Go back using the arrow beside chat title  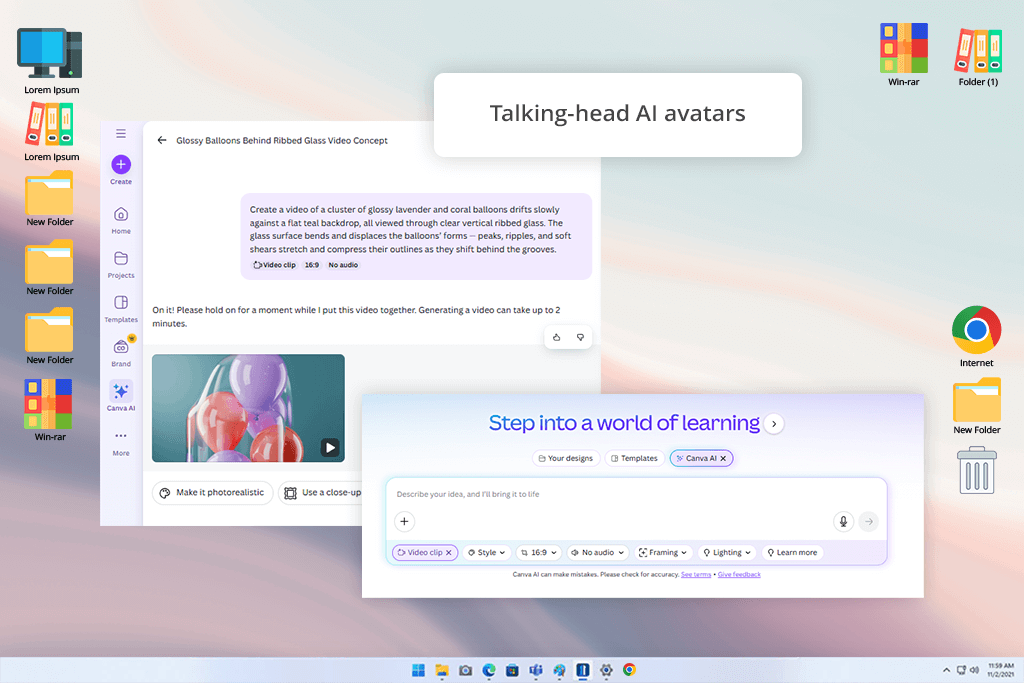coord(162,140)
